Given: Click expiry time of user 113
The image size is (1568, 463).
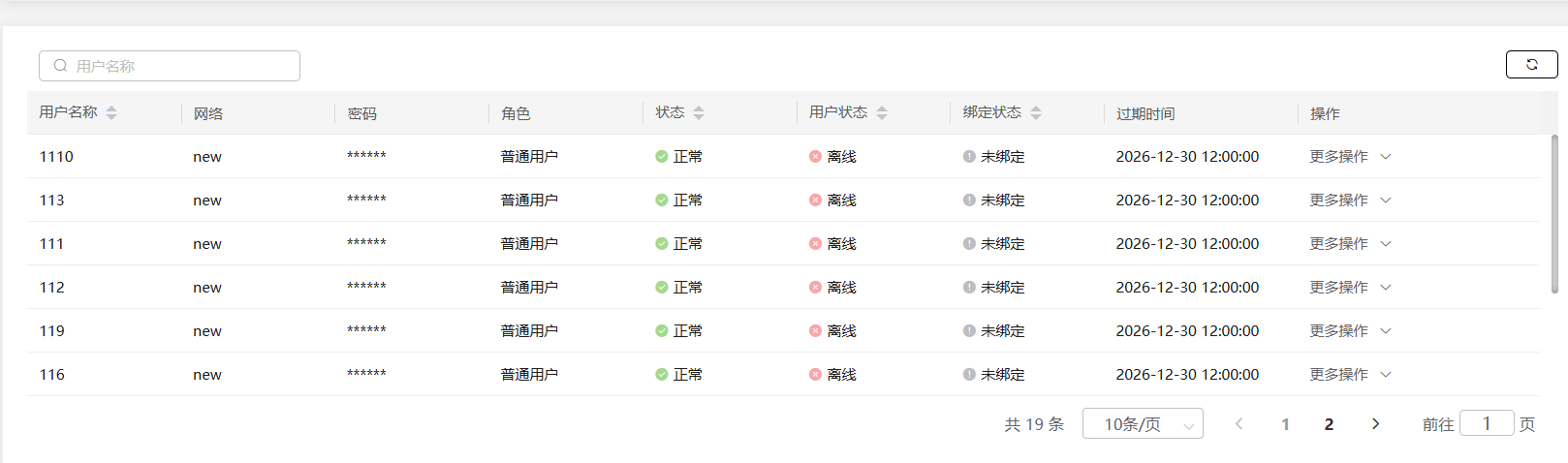Looking at the screenshot, I should point(1187,201).
